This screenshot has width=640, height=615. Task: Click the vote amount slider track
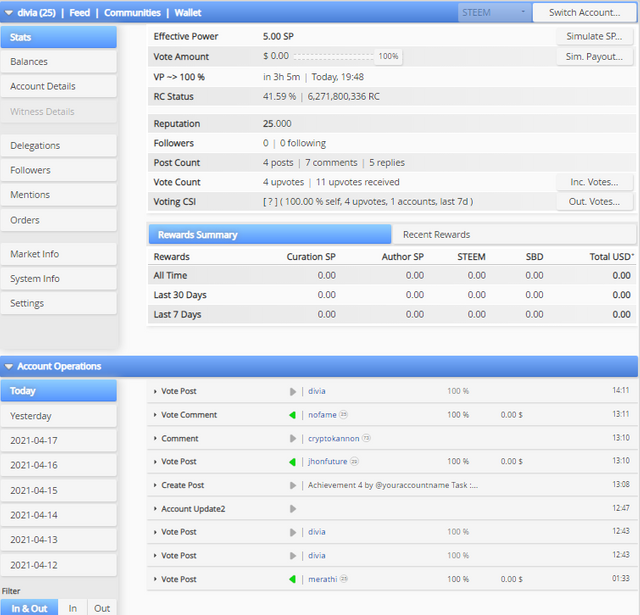point(333,57)
